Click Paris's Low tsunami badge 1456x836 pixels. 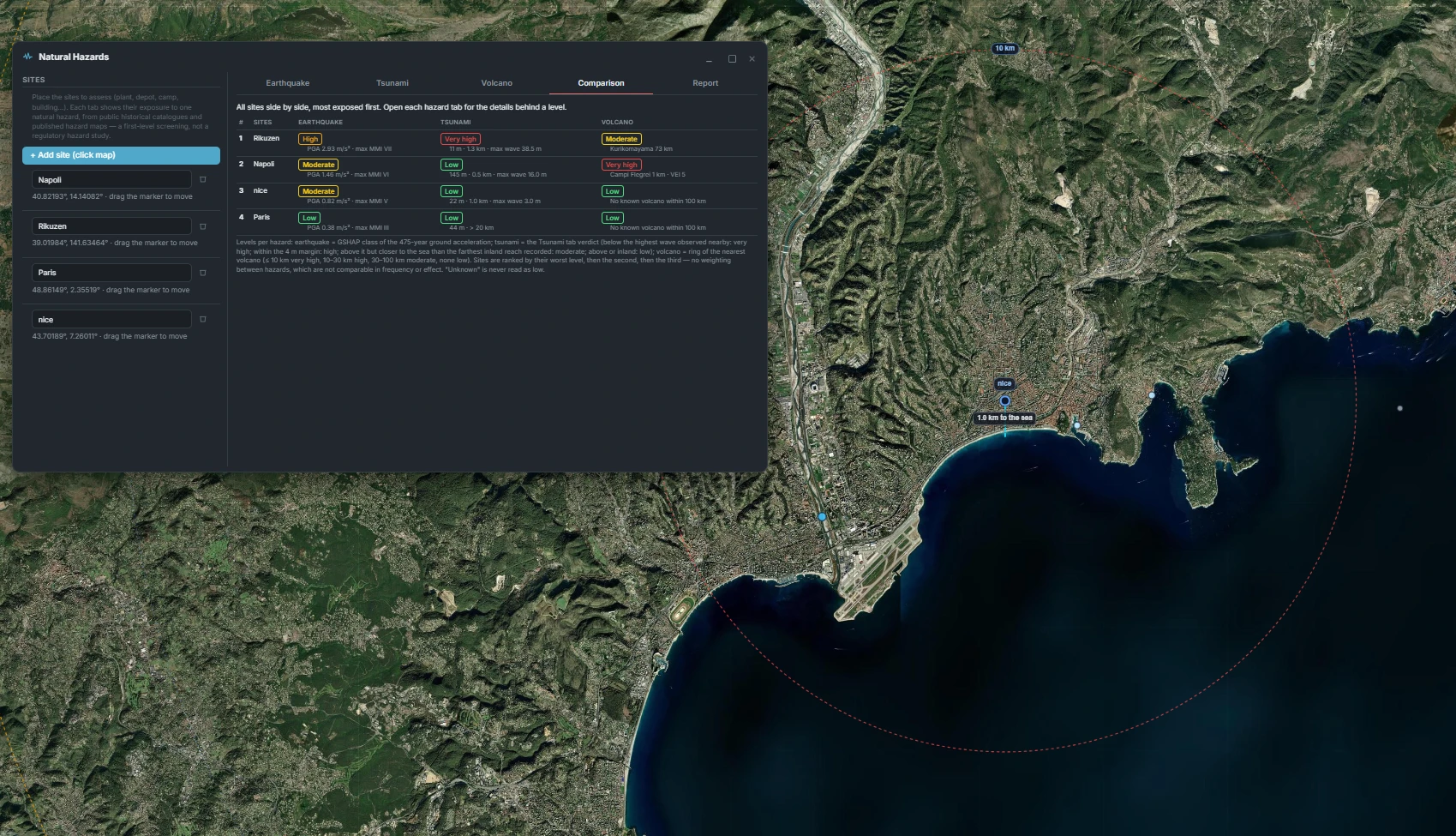pos(452,218)
